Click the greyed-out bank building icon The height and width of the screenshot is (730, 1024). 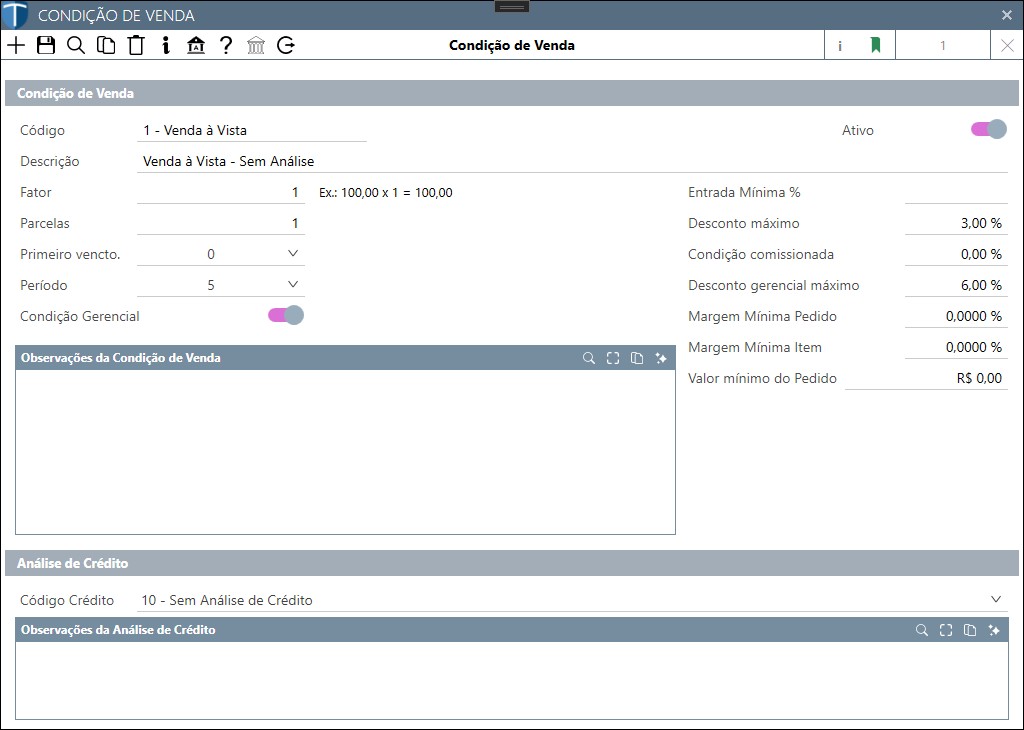pos(256,45)
